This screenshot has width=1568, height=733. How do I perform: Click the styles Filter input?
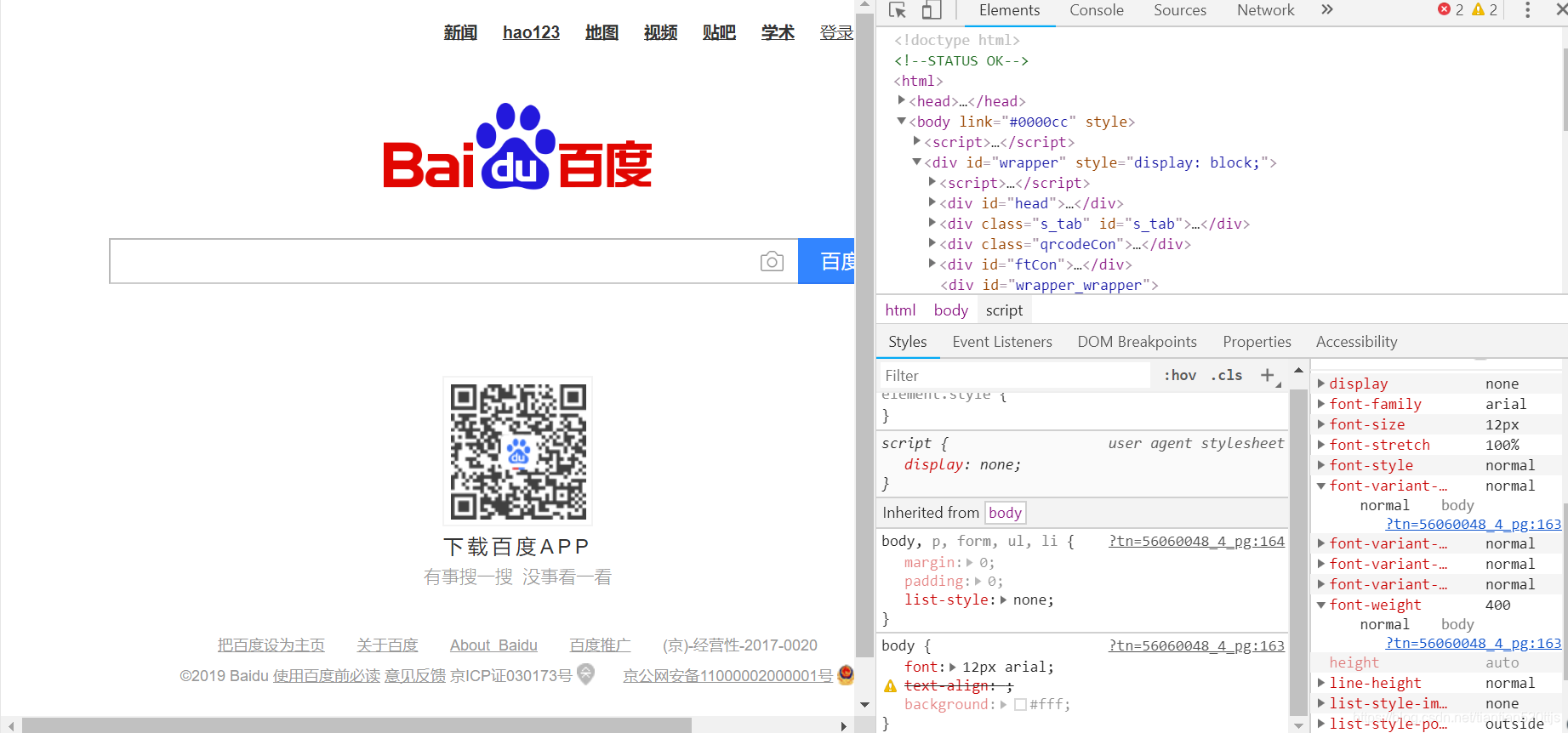tap(1014, 375)
